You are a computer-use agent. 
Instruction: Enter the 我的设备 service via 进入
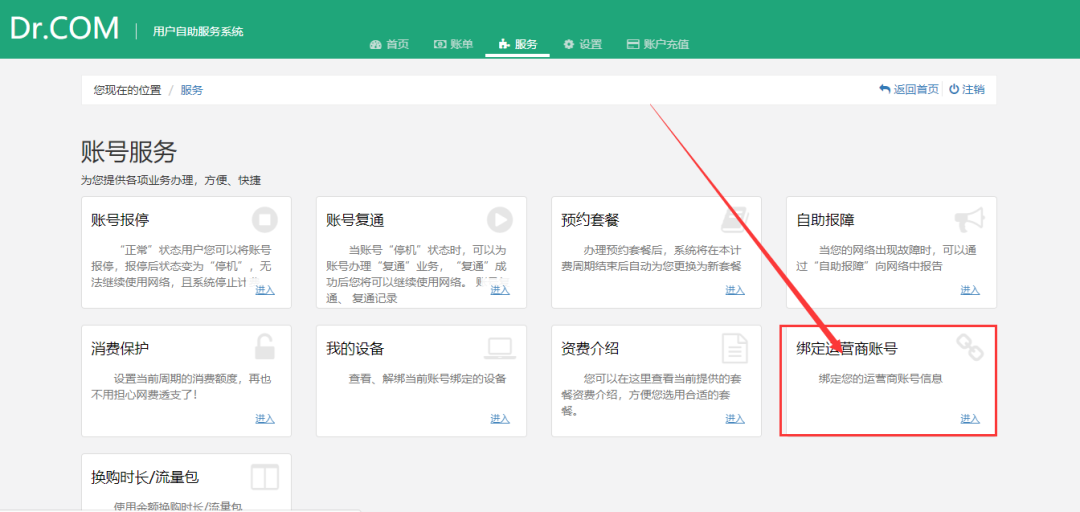coord(500,418)
